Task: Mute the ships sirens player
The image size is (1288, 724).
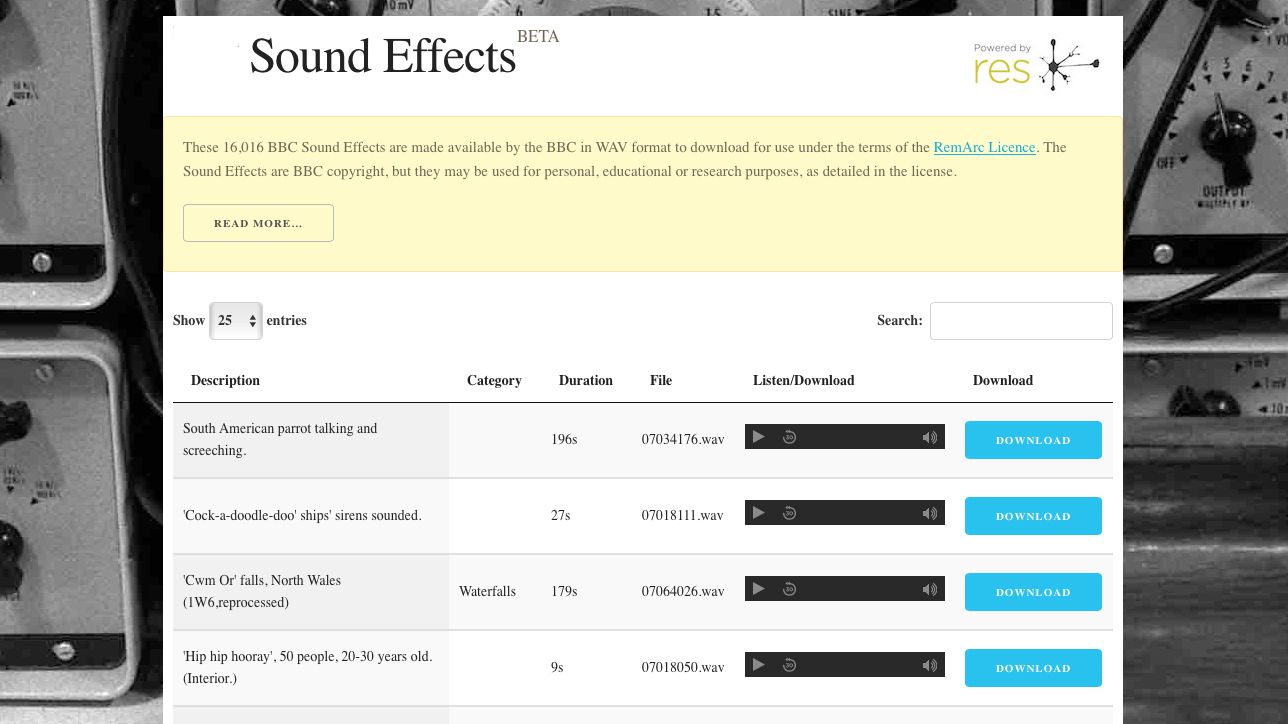Action: tap(929, 512)
